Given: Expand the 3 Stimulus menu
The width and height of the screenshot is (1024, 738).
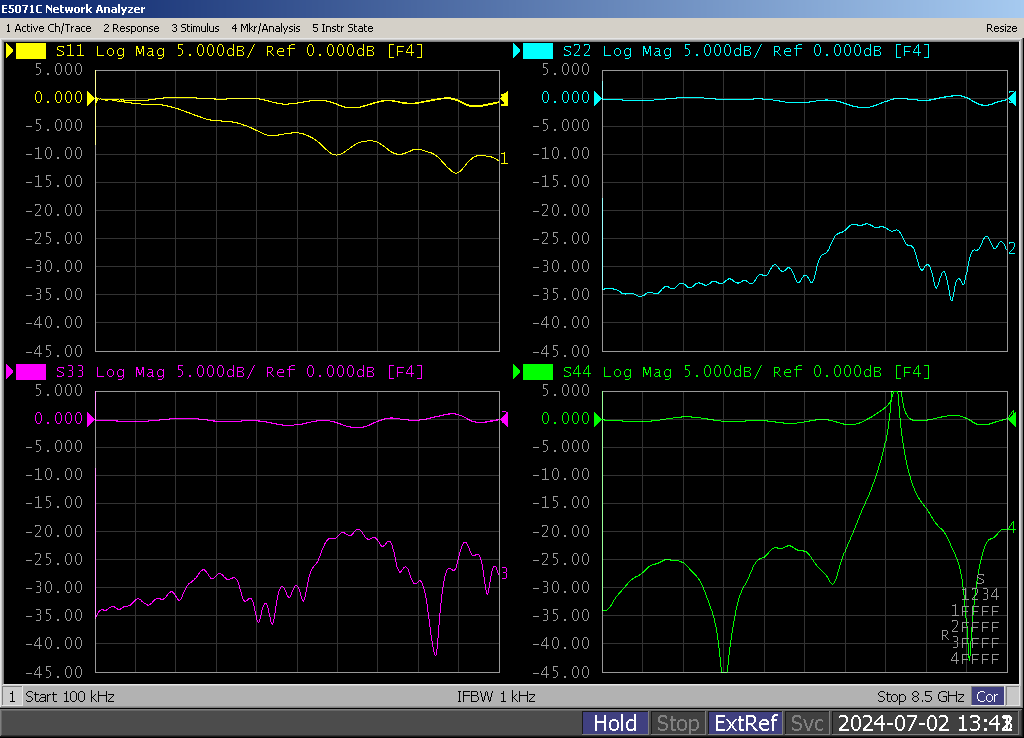Looking at the screenshot, I should pyautogui.click(x=195, y=28).
